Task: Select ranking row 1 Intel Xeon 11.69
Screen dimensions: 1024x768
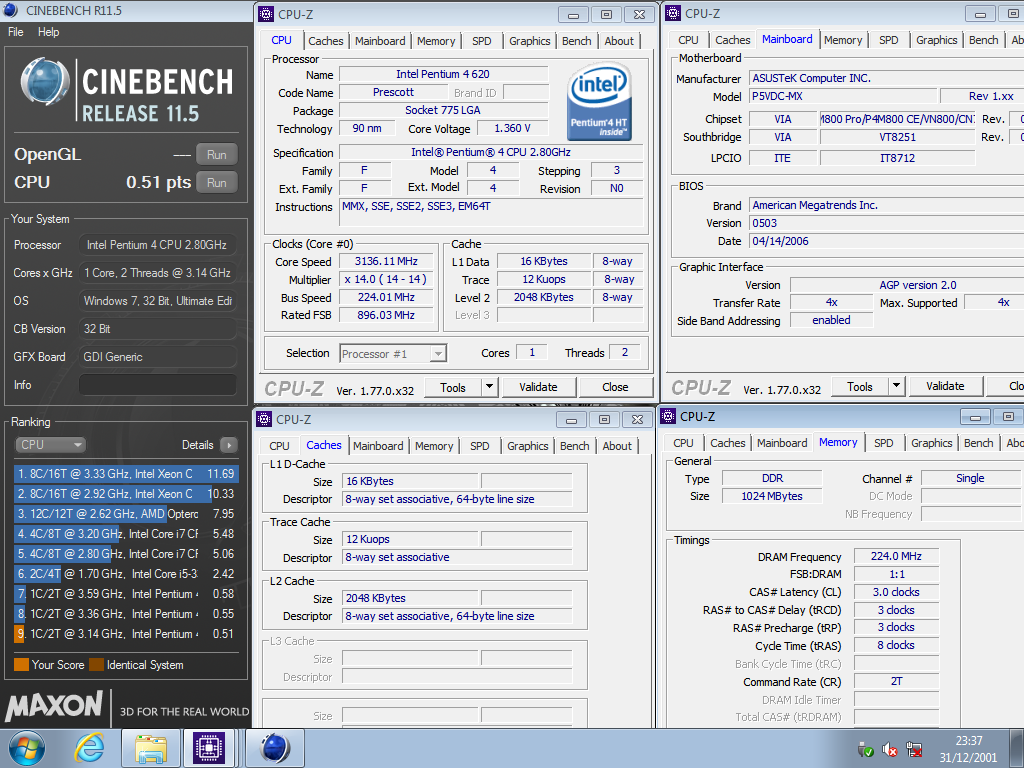Action: click(x=125, y=473)
